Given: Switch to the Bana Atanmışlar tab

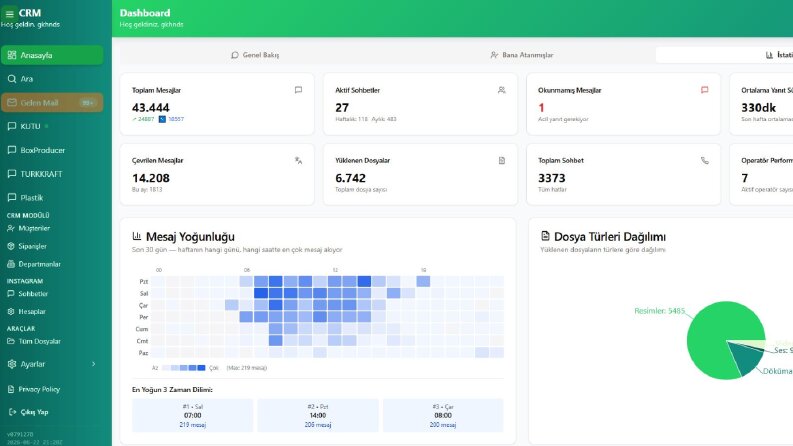Looking at the screenshot, I should click(521, 55).
